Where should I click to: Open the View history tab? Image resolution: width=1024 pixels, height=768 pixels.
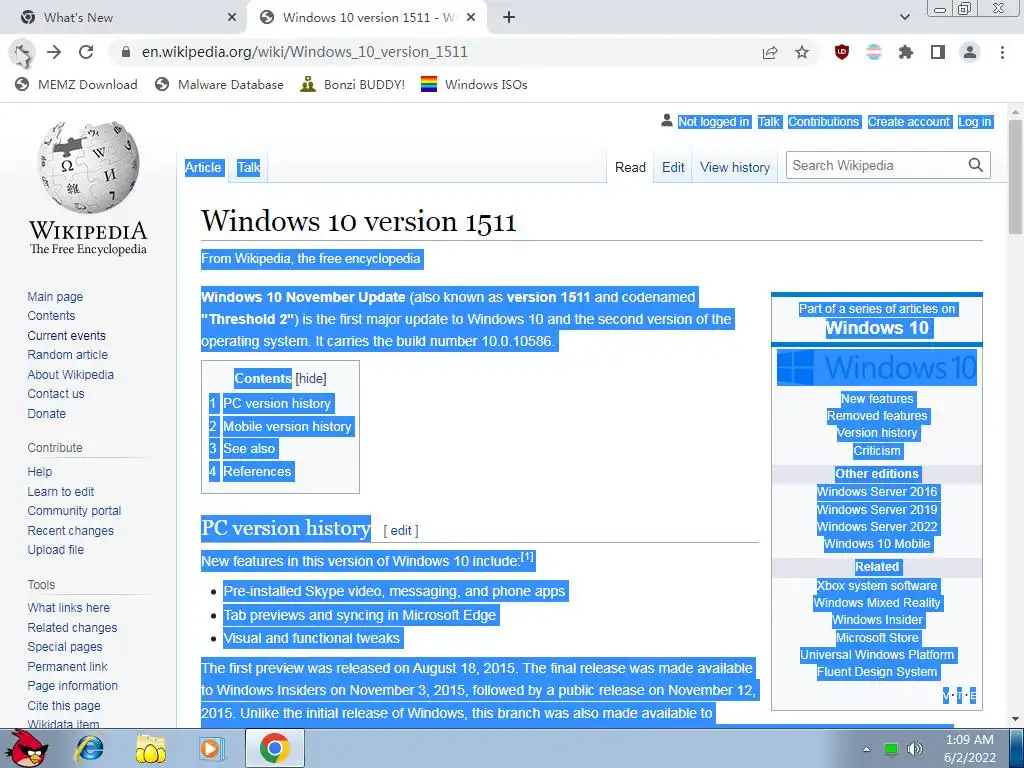point(735,167)
